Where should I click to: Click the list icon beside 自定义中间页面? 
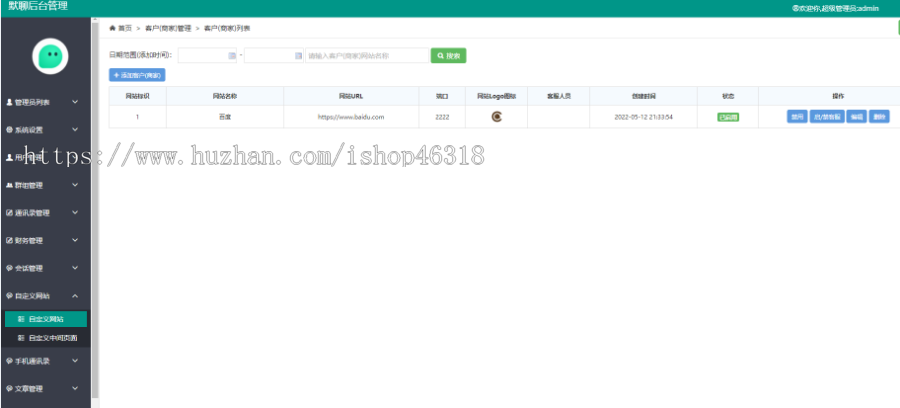pyautogui.click(x=21, y=338)
